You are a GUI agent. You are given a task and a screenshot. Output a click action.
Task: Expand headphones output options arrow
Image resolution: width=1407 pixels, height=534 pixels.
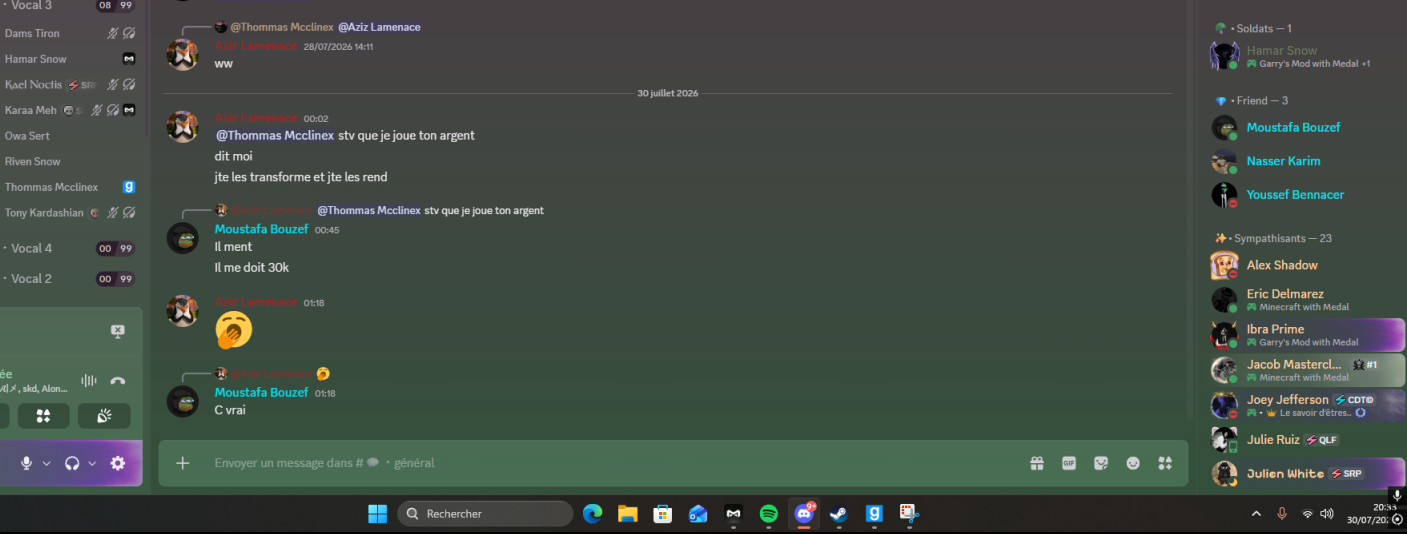click(92, 464)
